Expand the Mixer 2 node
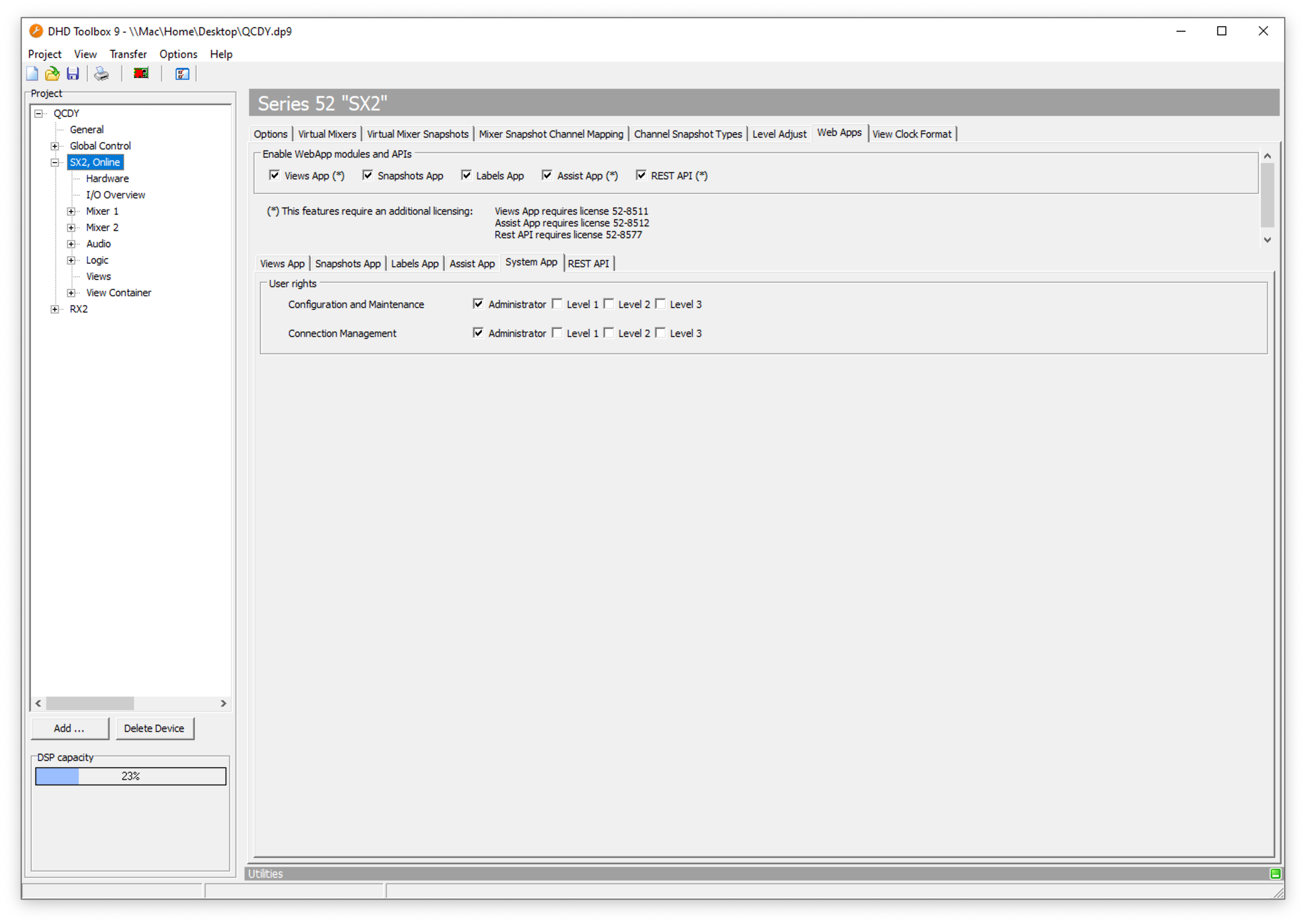Viewport: 1306px width, 924px height. click(71, 227)
